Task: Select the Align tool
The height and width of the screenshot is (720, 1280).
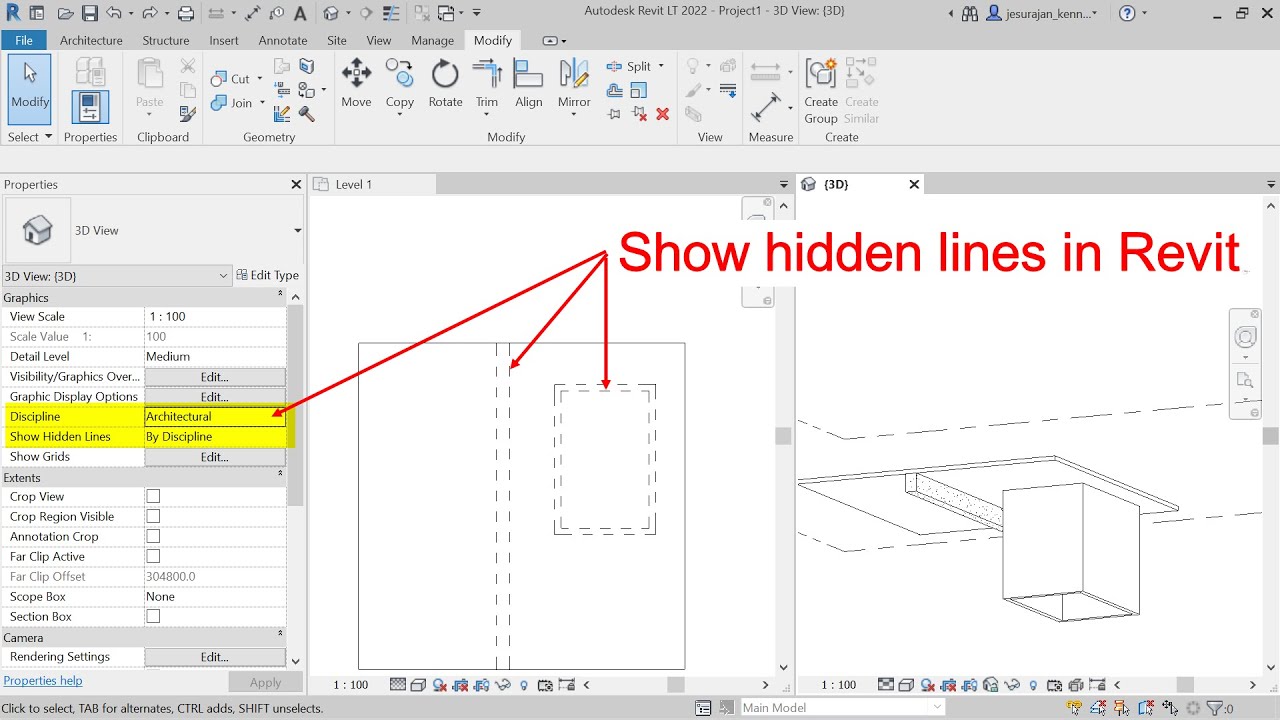Action: pos(529,83)
